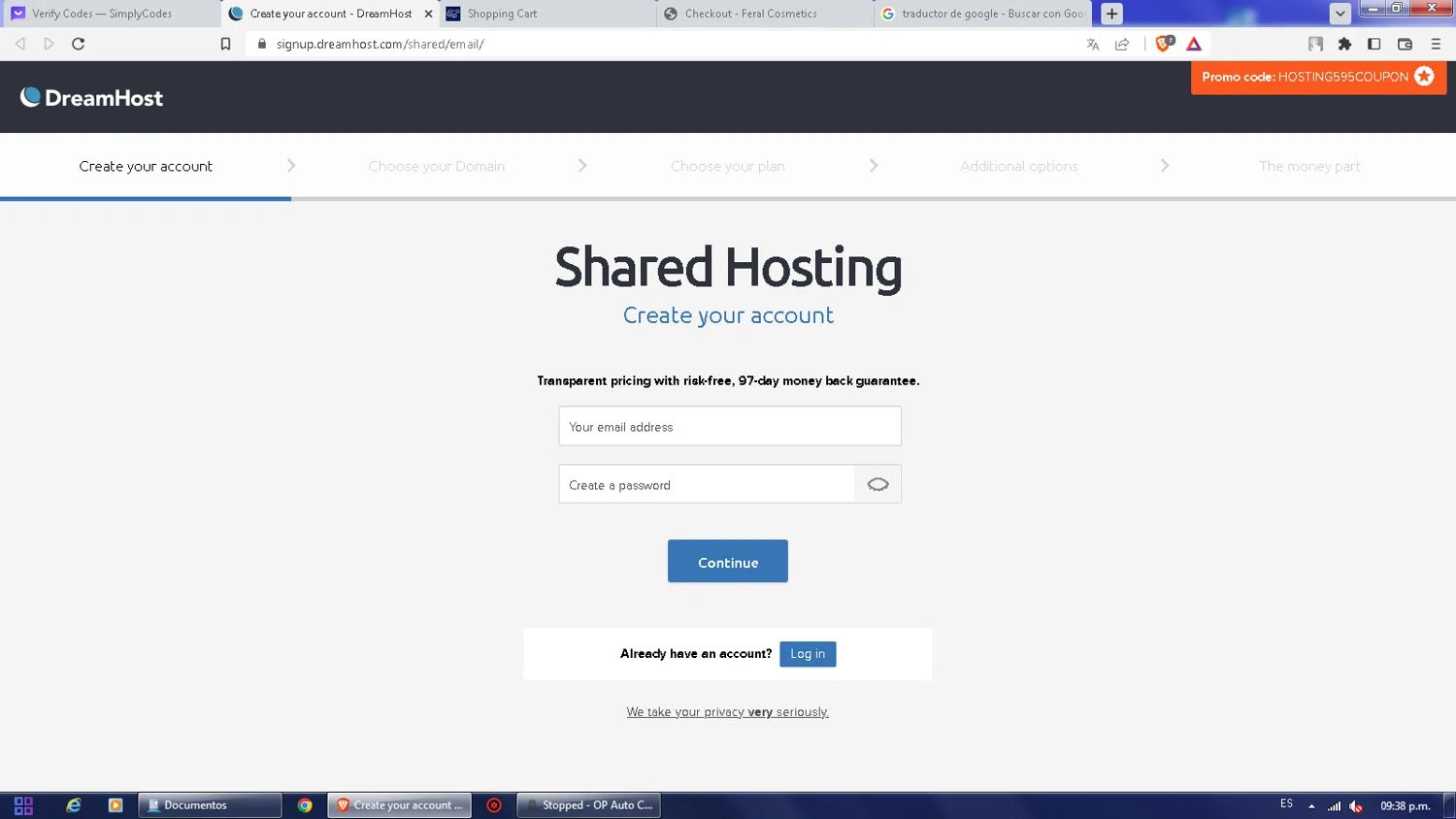
Task: Open the media player taskbar icon
Action: click(x=116, y=805)
